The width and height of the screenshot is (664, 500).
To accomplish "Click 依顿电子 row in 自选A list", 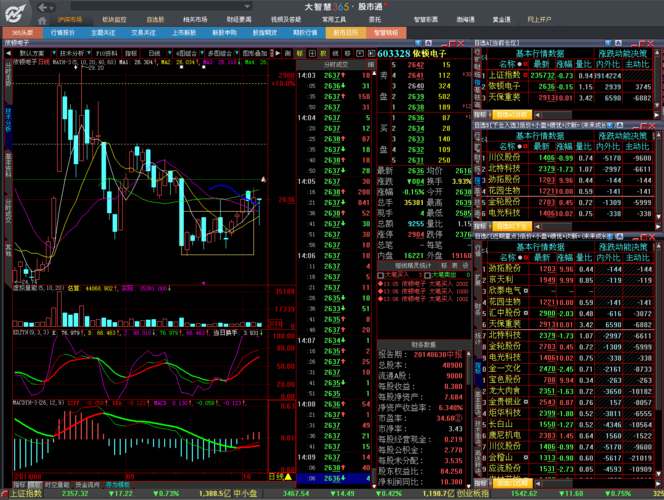I will coord(568,86).
